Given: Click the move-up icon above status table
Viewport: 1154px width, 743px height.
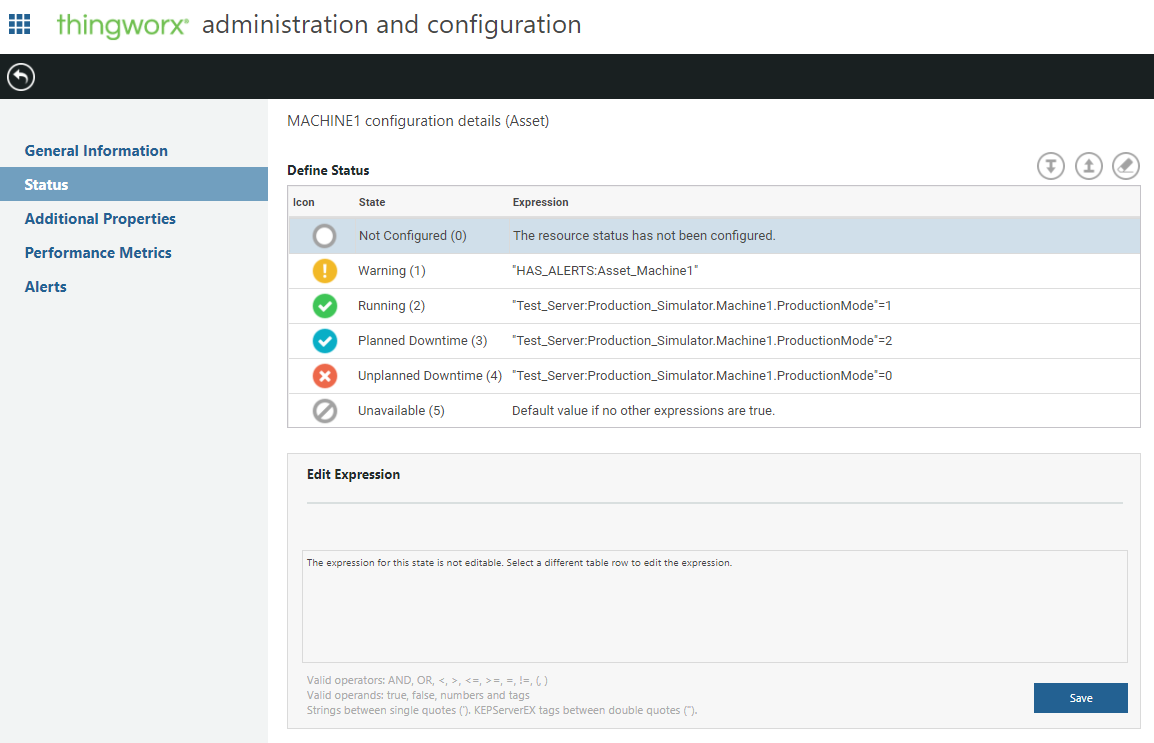Looking at the screenshot, I should 1088,166.
